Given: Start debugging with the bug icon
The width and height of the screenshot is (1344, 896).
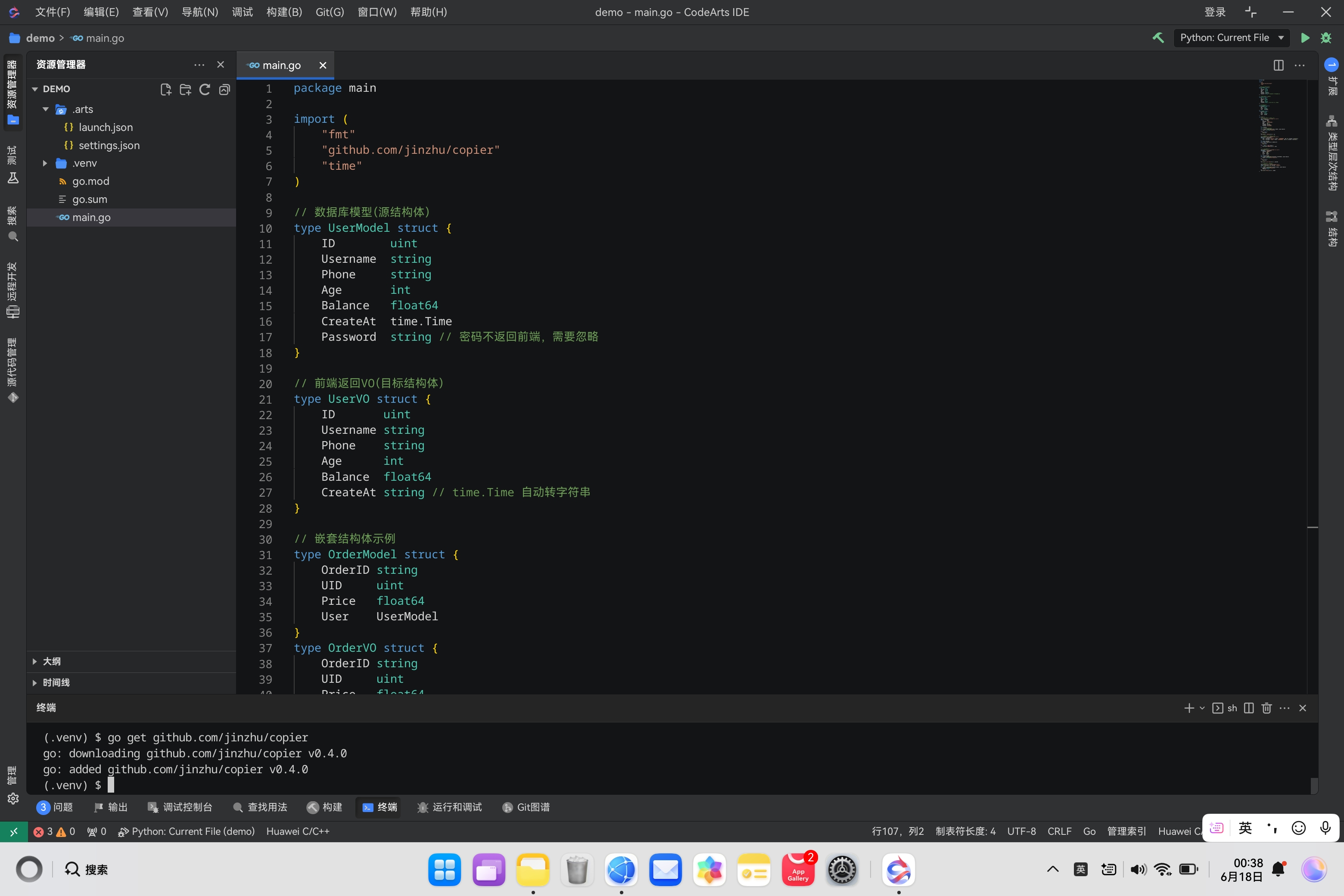Looking at the screenshot, I should pyautogui.click(x=1326, y=38).
